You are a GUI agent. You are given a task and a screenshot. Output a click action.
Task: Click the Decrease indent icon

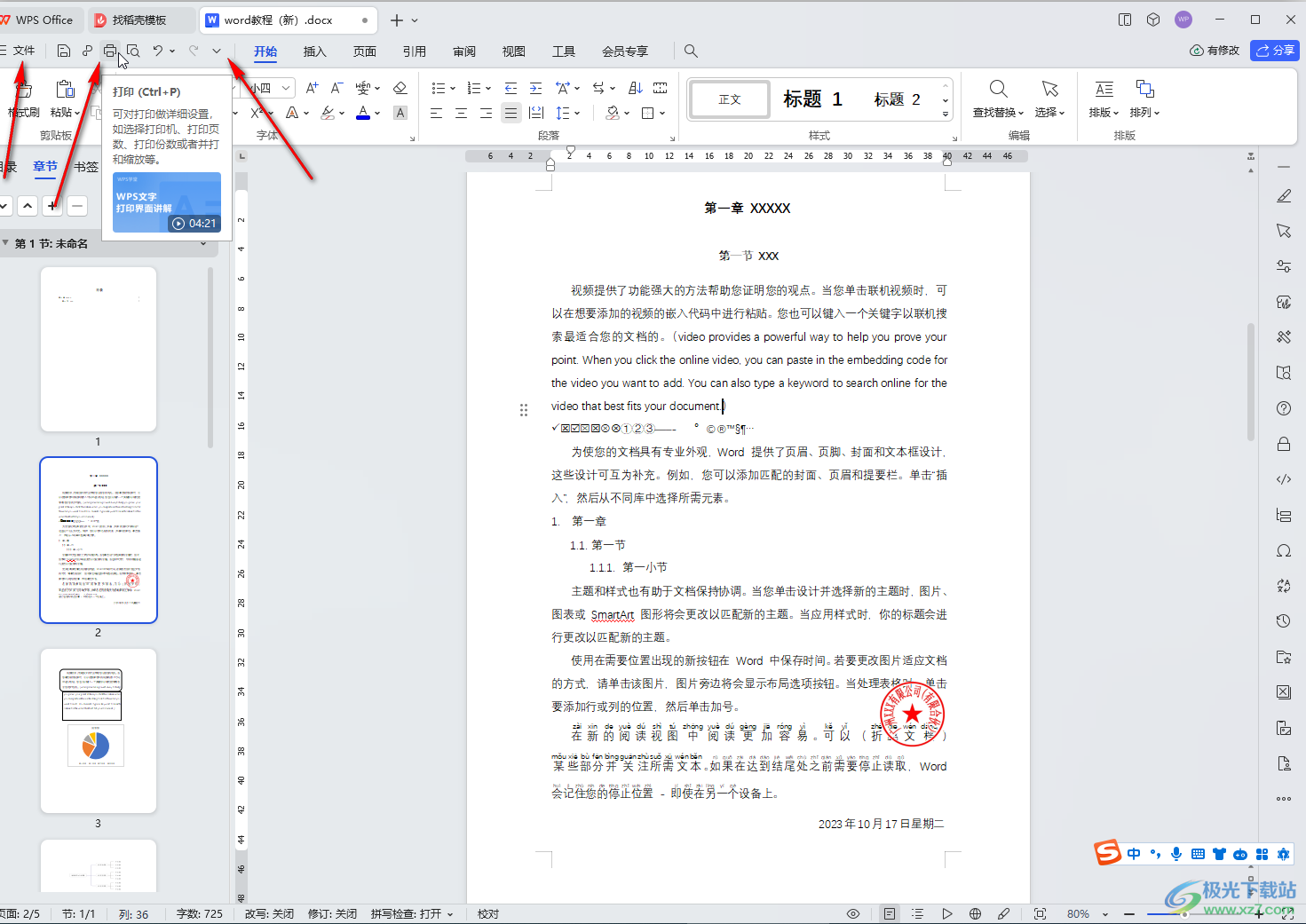pyautogui.click(x=511, y=88)
